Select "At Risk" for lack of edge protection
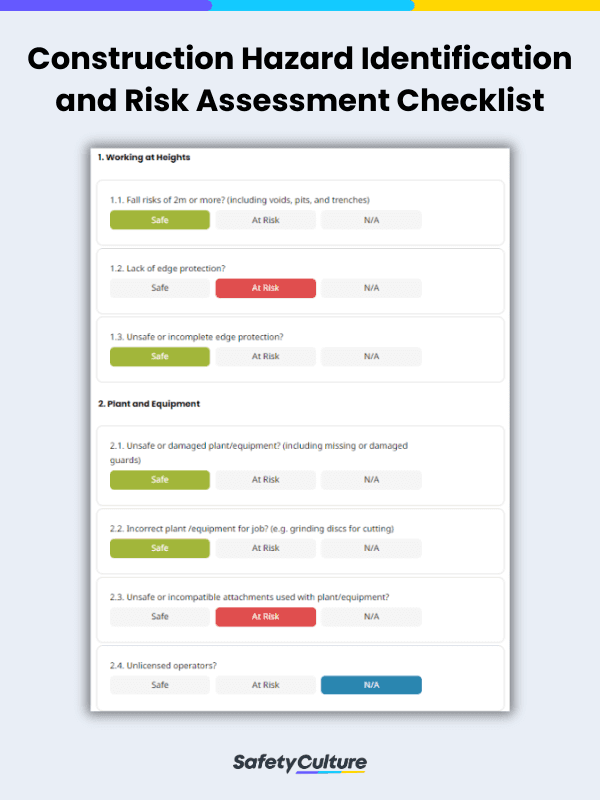This screenshot has width=600, height=800. click(265, 288)
